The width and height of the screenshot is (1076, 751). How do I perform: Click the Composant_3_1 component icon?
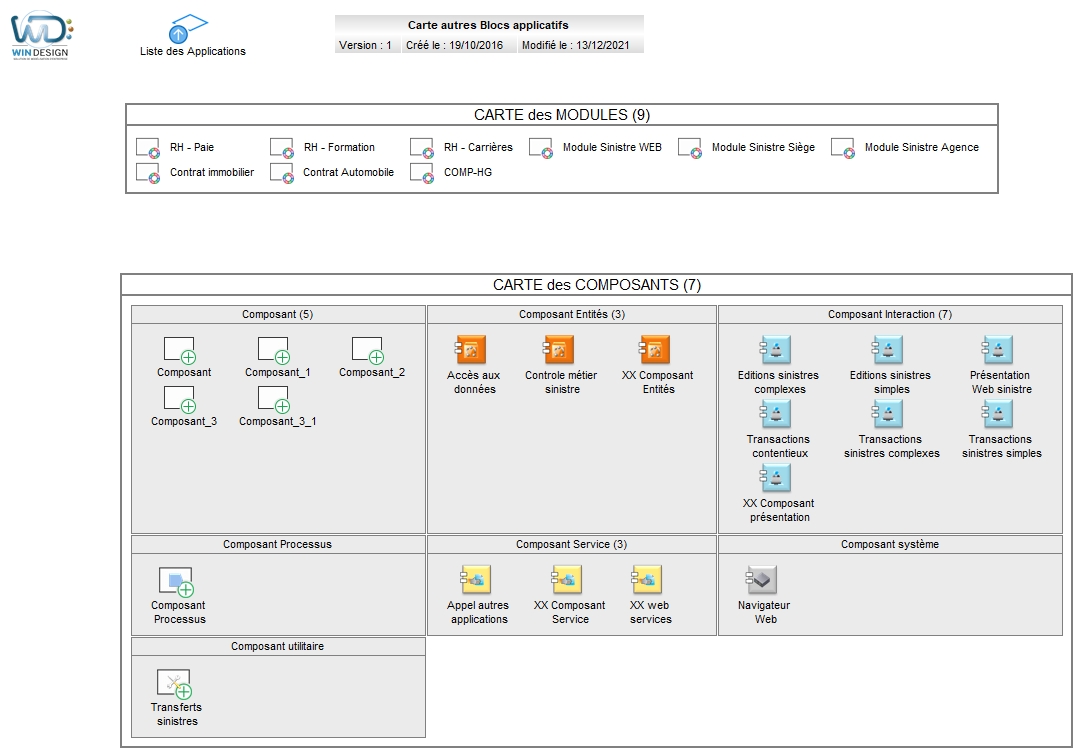[x=274, y=400]
